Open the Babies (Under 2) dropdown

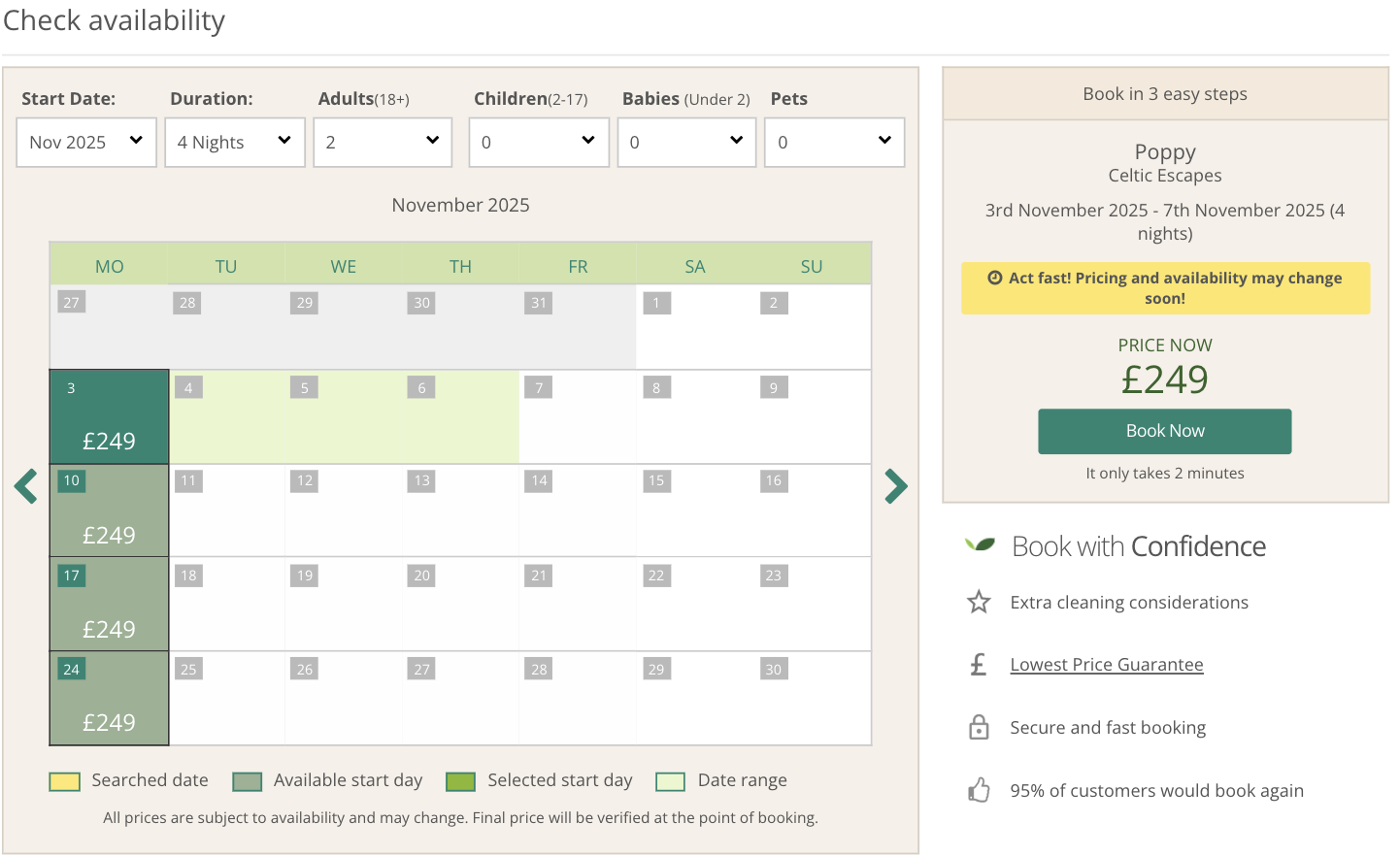point(686,143)
